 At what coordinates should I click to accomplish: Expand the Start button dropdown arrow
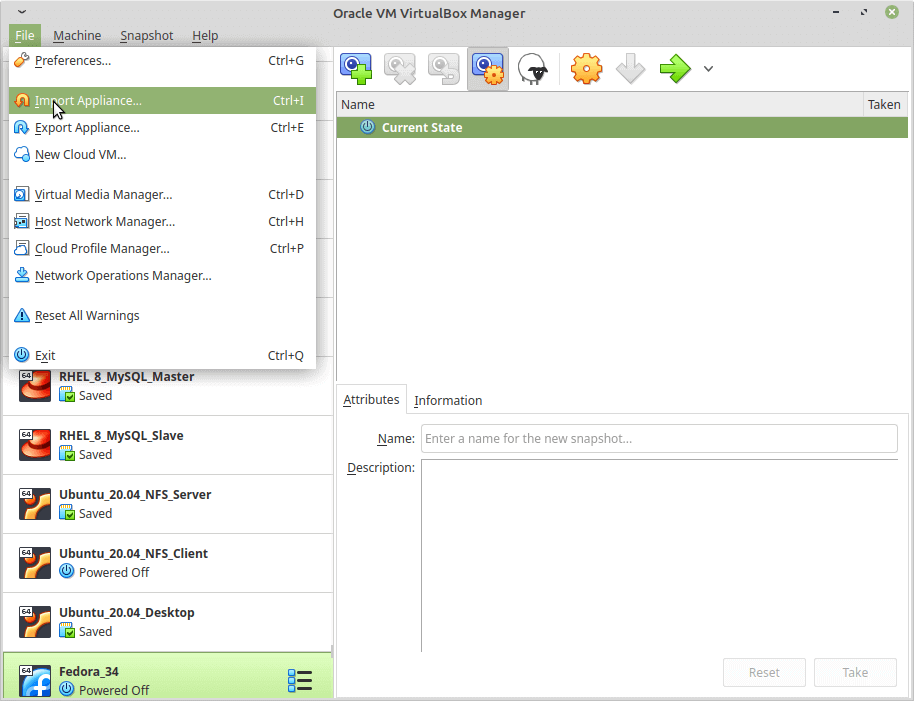[708, 69]
